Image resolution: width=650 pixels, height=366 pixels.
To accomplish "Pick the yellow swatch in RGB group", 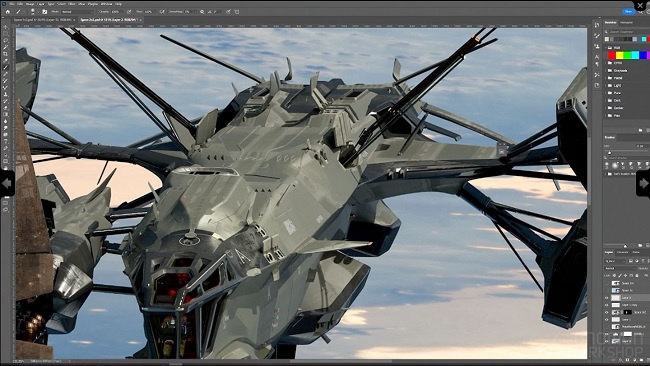I will tap(619, 55).
